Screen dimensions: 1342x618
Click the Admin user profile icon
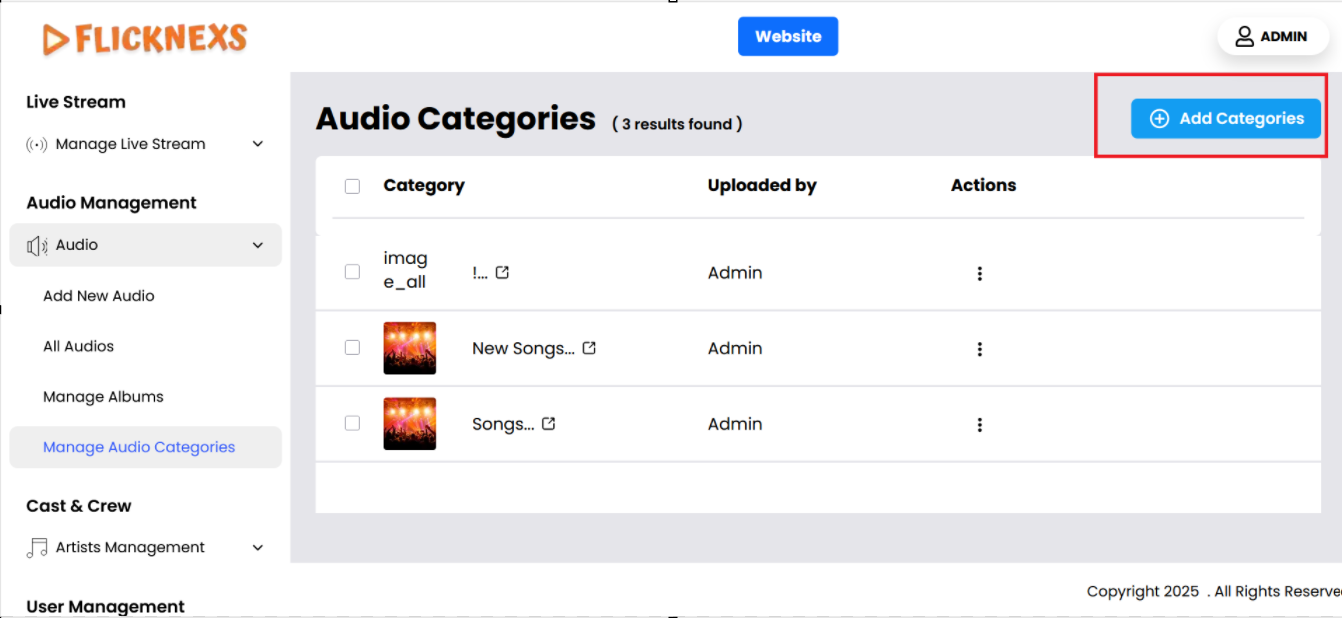[1244, 36]
